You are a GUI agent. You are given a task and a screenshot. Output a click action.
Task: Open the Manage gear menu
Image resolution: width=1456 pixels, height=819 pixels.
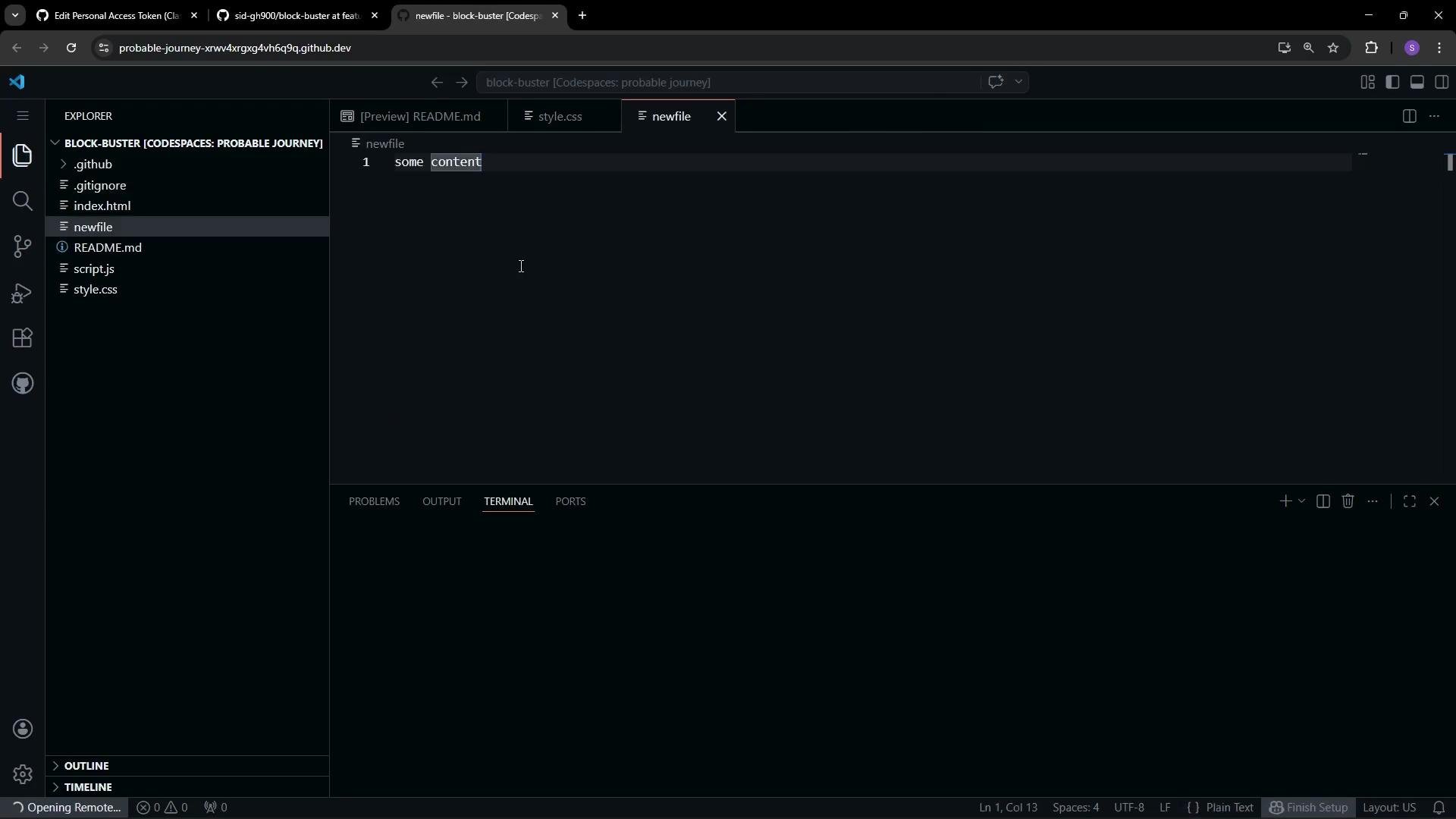click(x=23, y=774)
